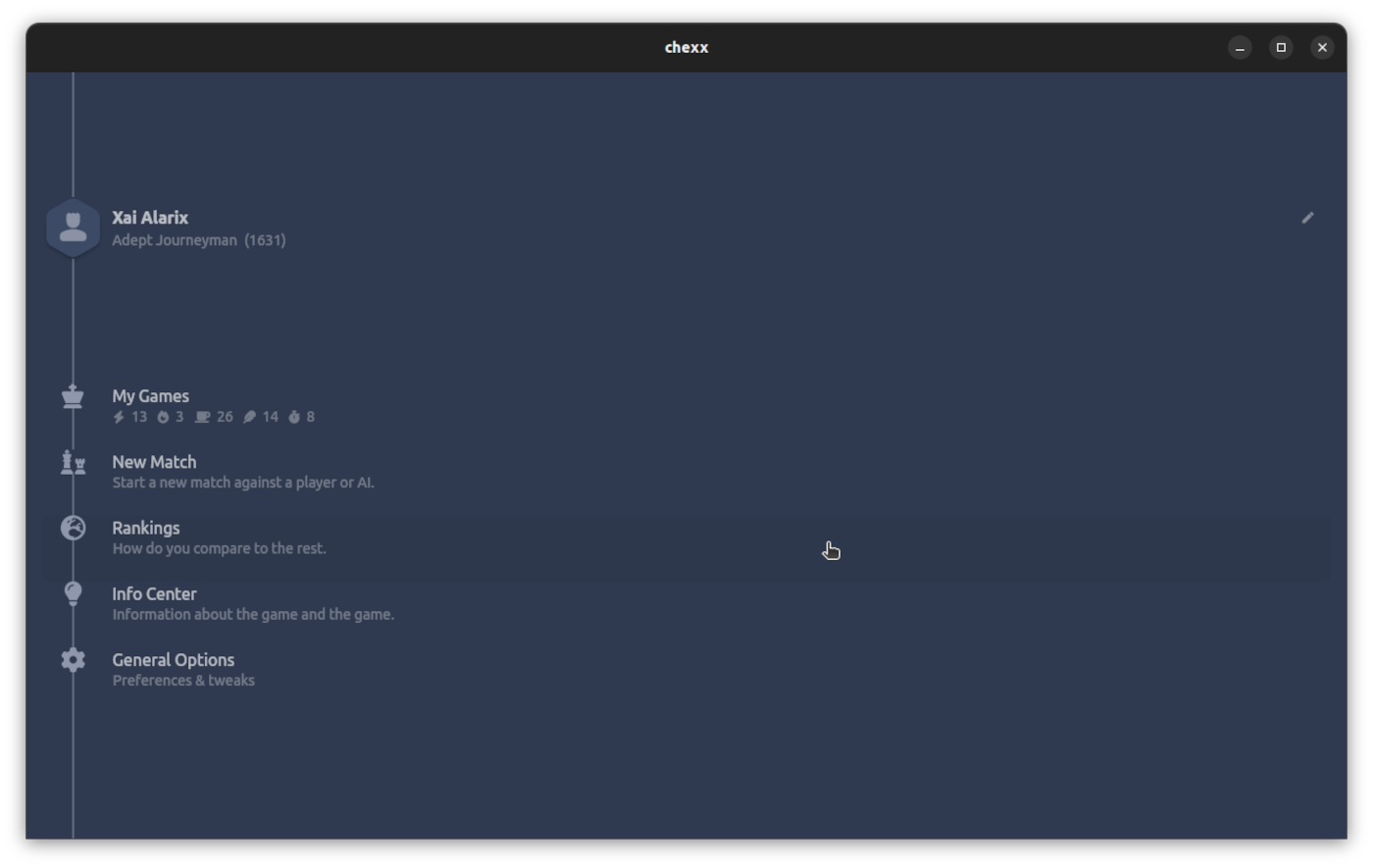1373x868 pixels.
Task: Click the lightbulb Info Center icon
Action: [x=73, y=593]
